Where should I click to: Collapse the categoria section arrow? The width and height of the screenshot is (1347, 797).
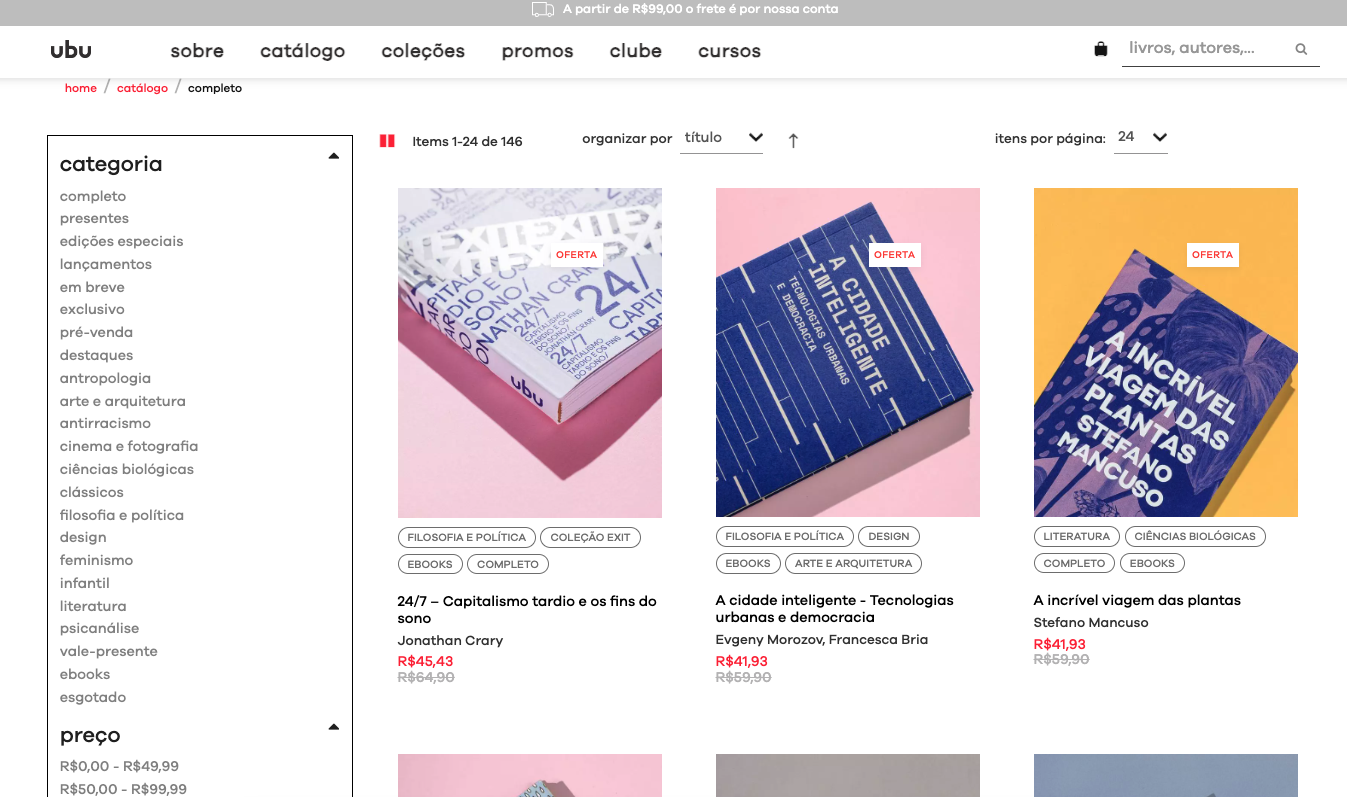[334, 156]
